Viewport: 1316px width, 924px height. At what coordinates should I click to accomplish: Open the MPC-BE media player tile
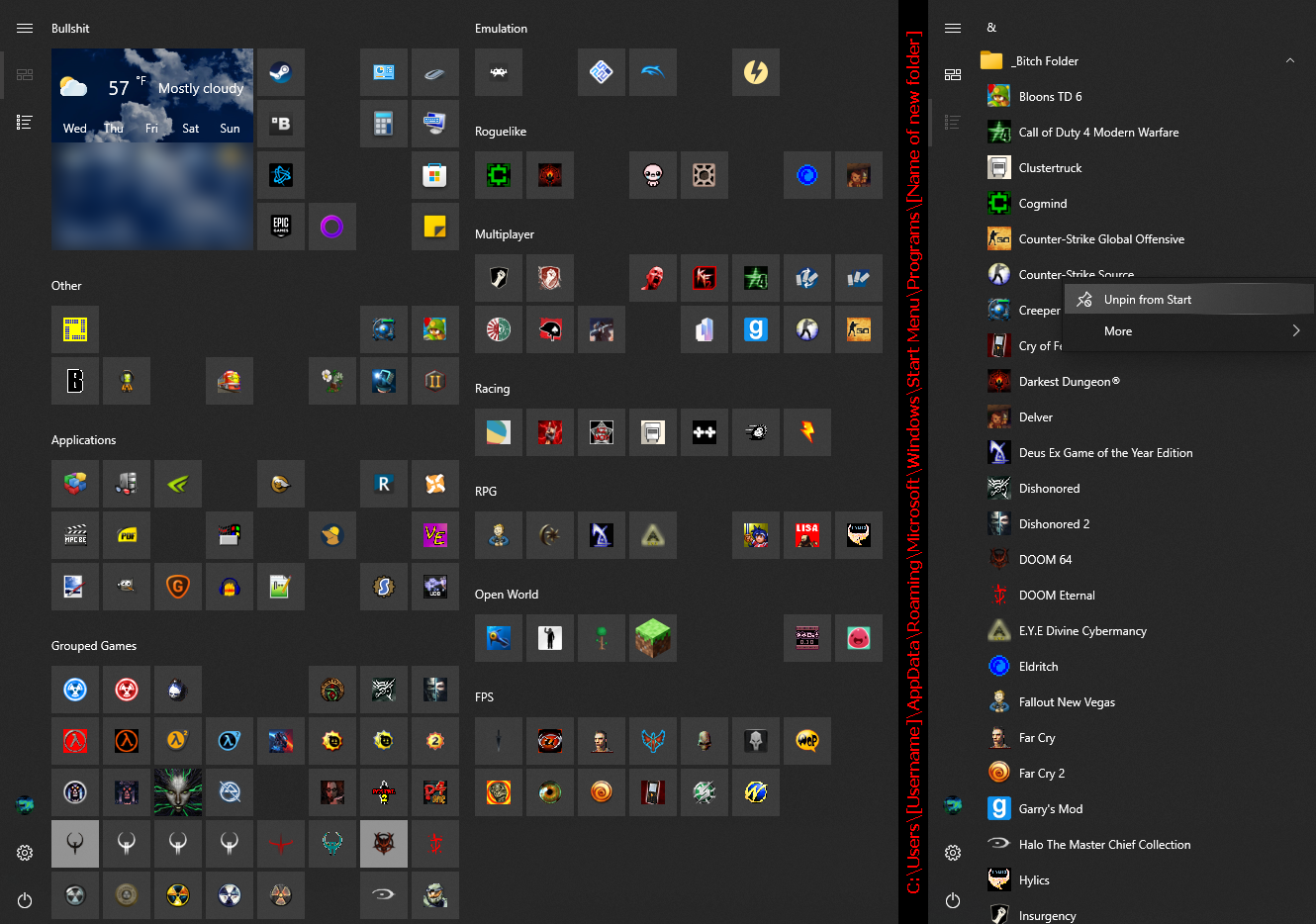click(75, 535)
